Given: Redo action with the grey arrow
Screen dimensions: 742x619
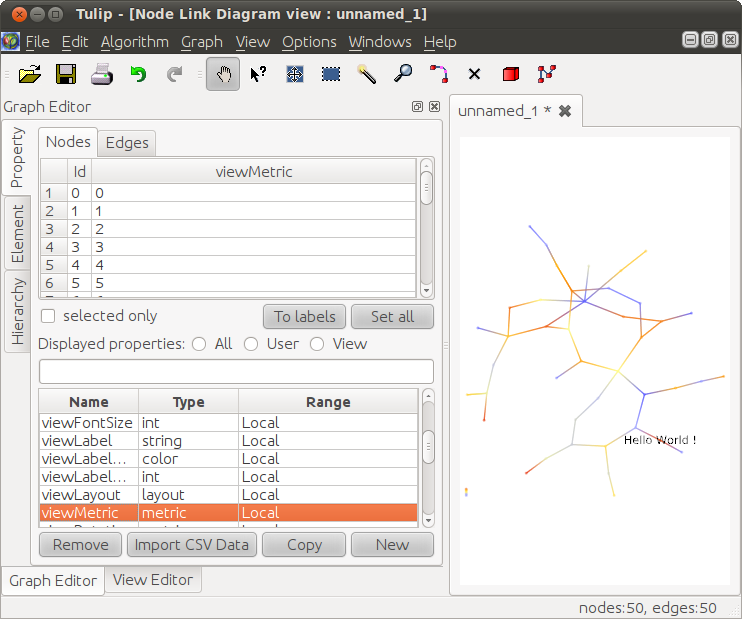Looking at the screenshot, I should click(174, 74).
